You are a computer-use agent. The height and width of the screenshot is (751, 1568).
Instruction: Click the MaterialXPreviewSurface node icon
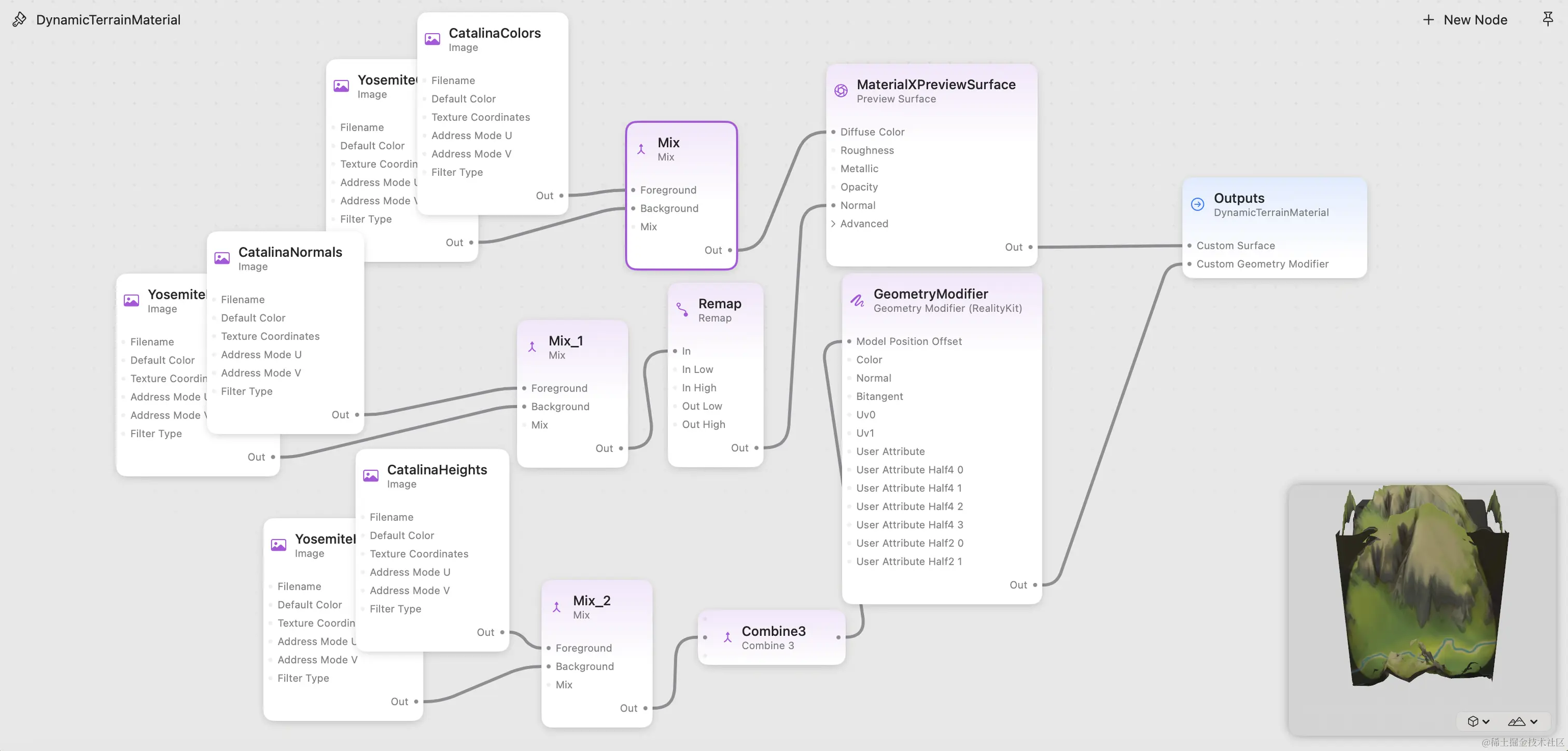click(x=841, y=91)
